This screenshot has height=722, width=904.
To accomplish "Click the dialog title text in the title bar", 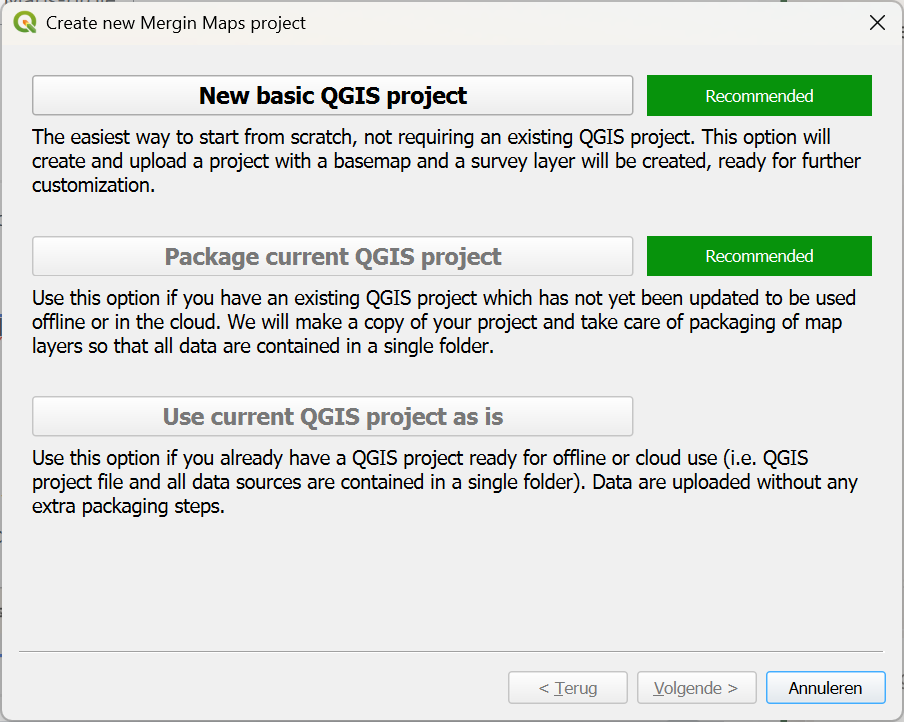I will 176,22.
